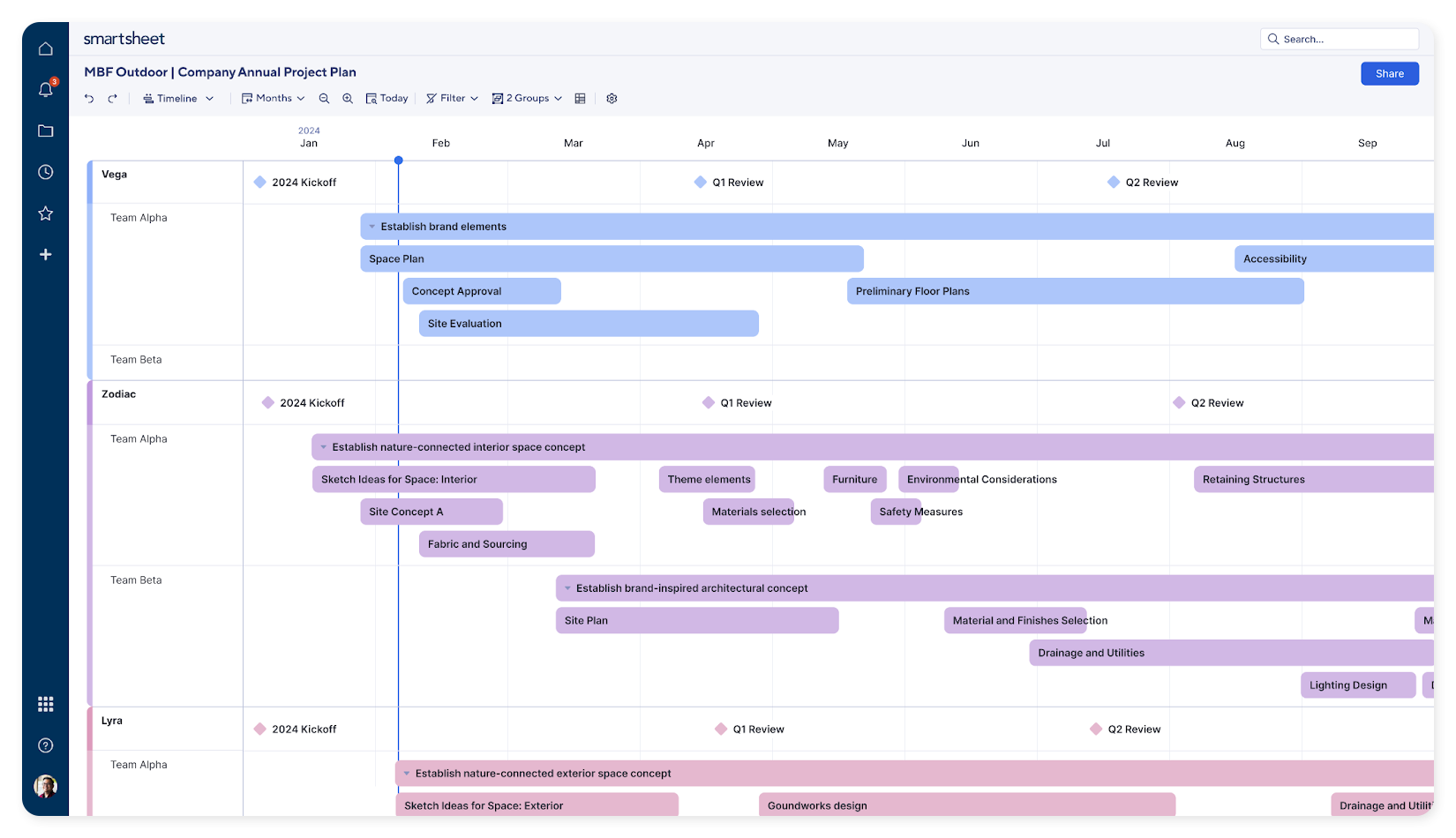The width and height of the screenshot is (1456, 838).
Task: Click the plus icon to create new item
Action: [x=45, y=254]
